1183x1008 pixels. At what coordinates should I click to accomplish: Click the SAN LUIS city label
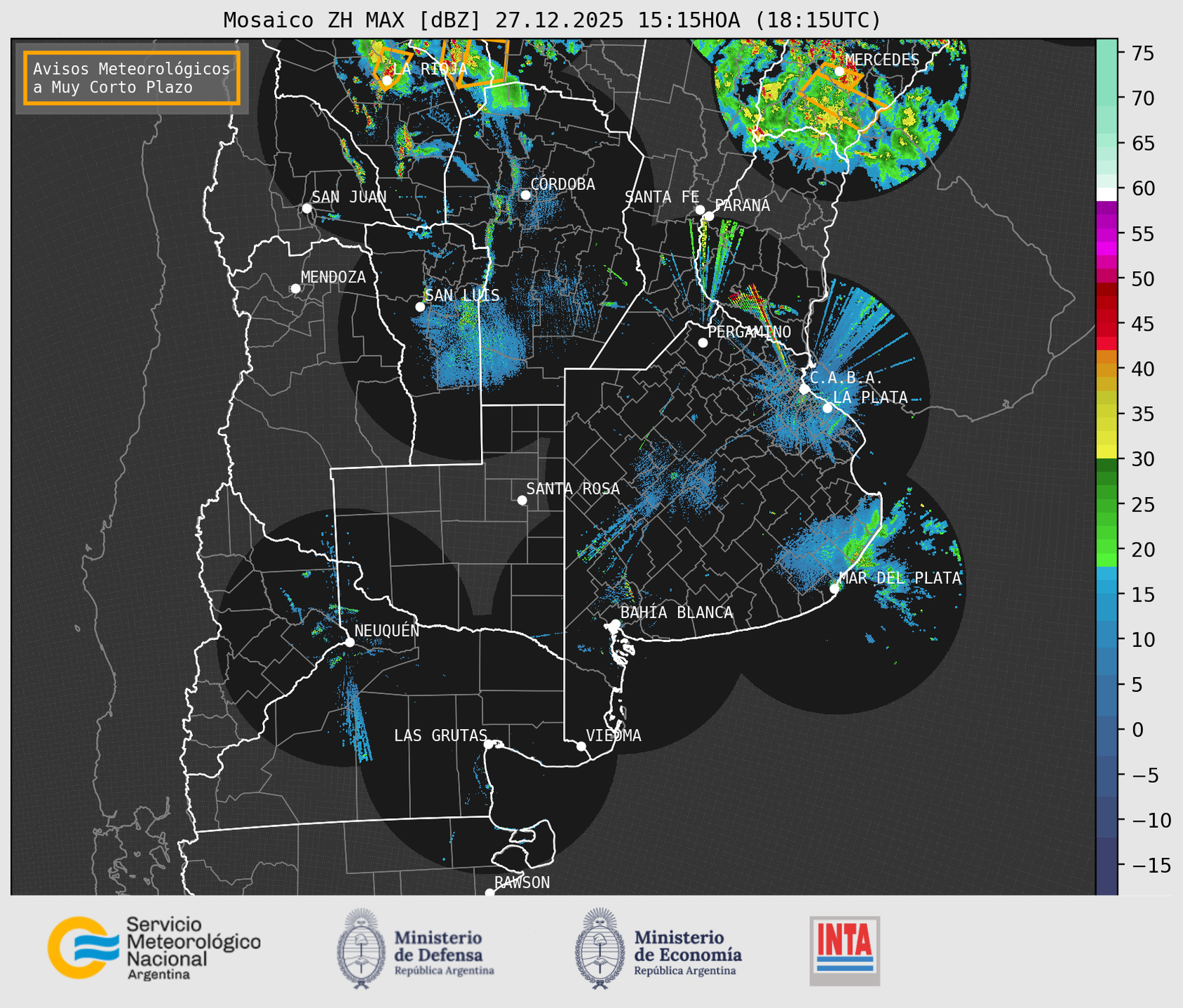(463, 295)
